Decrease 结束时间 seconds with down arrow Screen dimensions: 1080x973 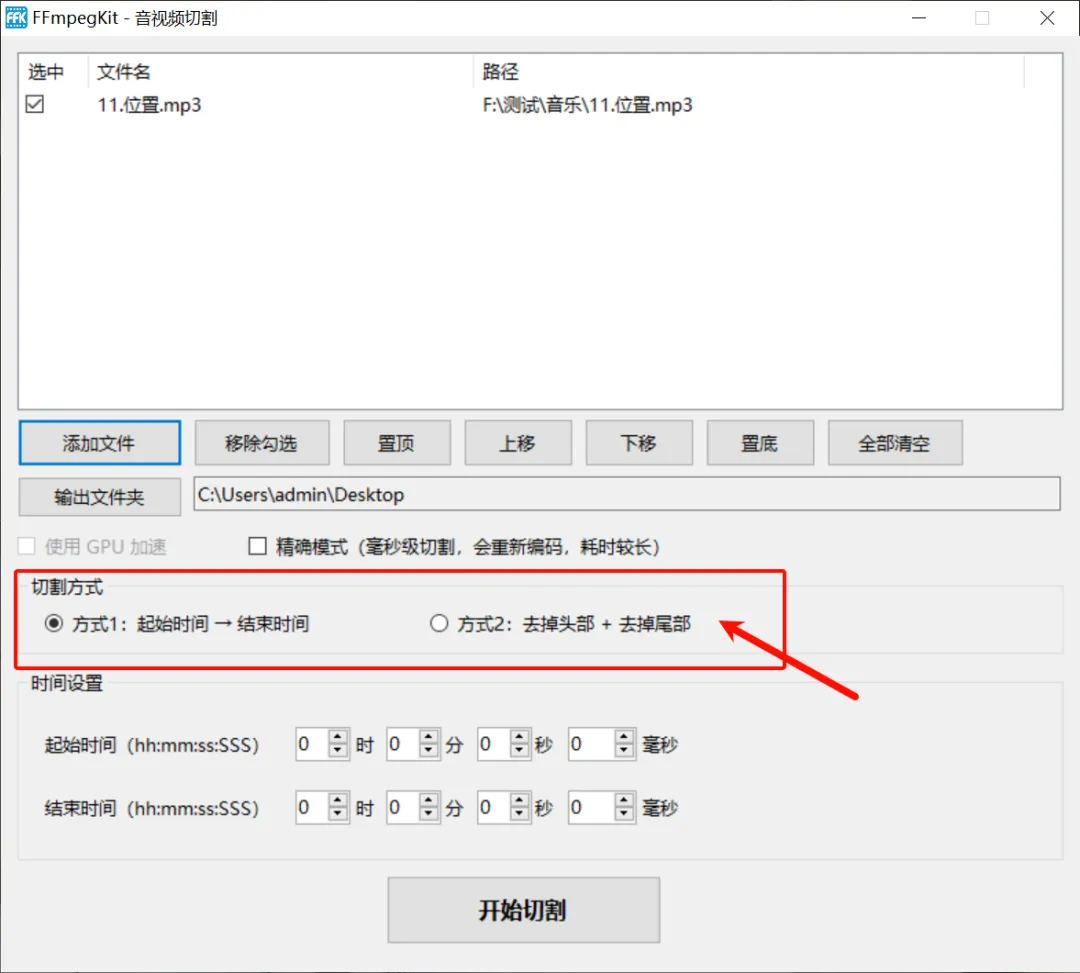click(519, 815)
